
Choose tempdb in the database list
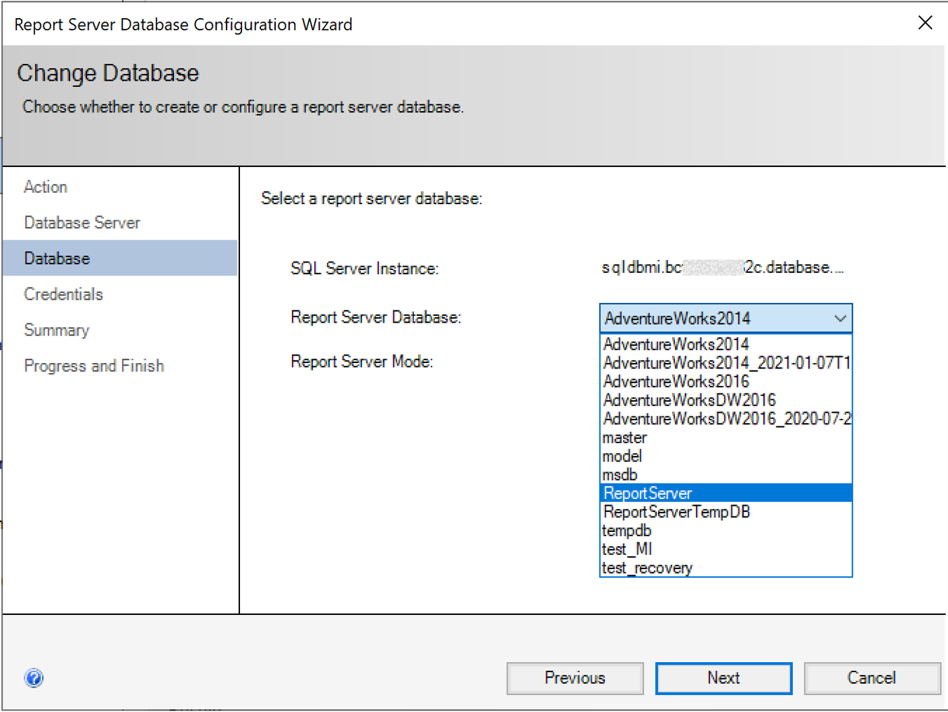coord(627,531)
